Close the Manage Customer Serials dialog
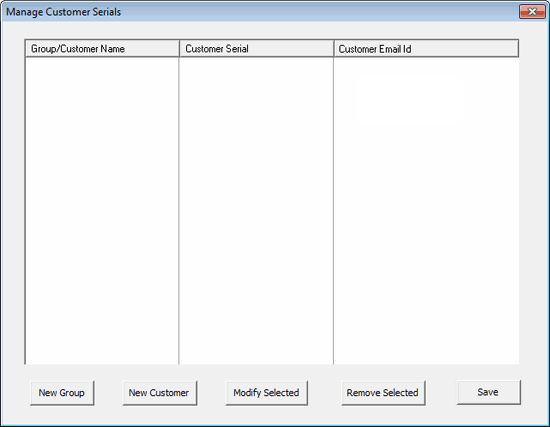Image resolution: width=550 pixels, height=427 pixels. pos(532,12)
